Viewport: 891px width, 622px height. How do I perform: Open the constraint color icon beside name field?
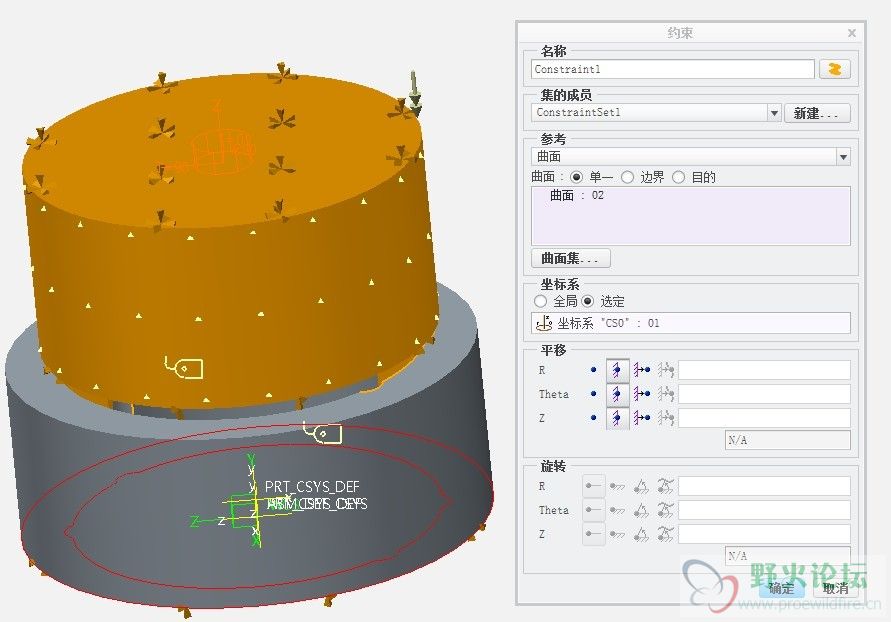835,69
